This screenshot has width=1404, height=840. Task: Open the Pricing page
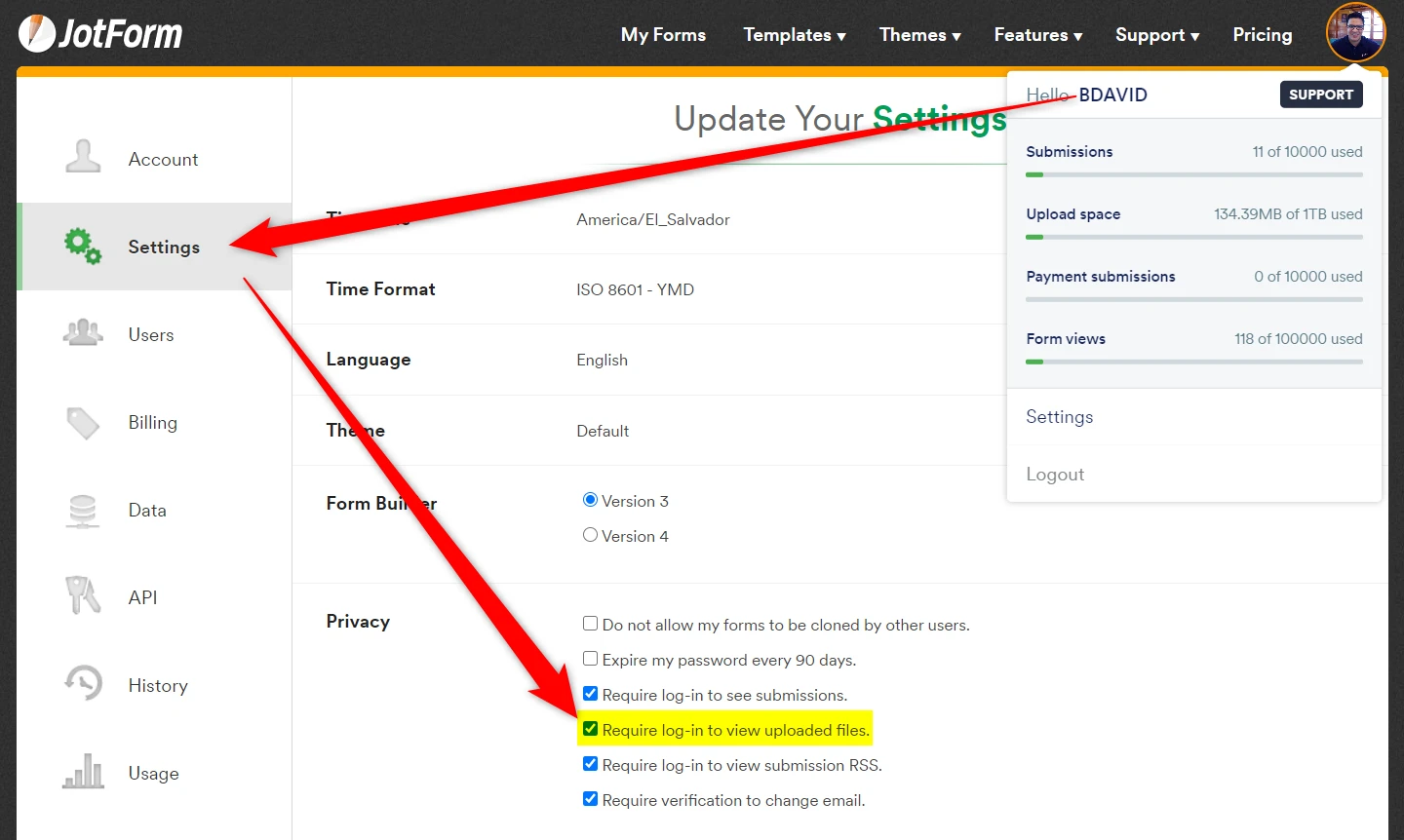(x=1262, y=35)
